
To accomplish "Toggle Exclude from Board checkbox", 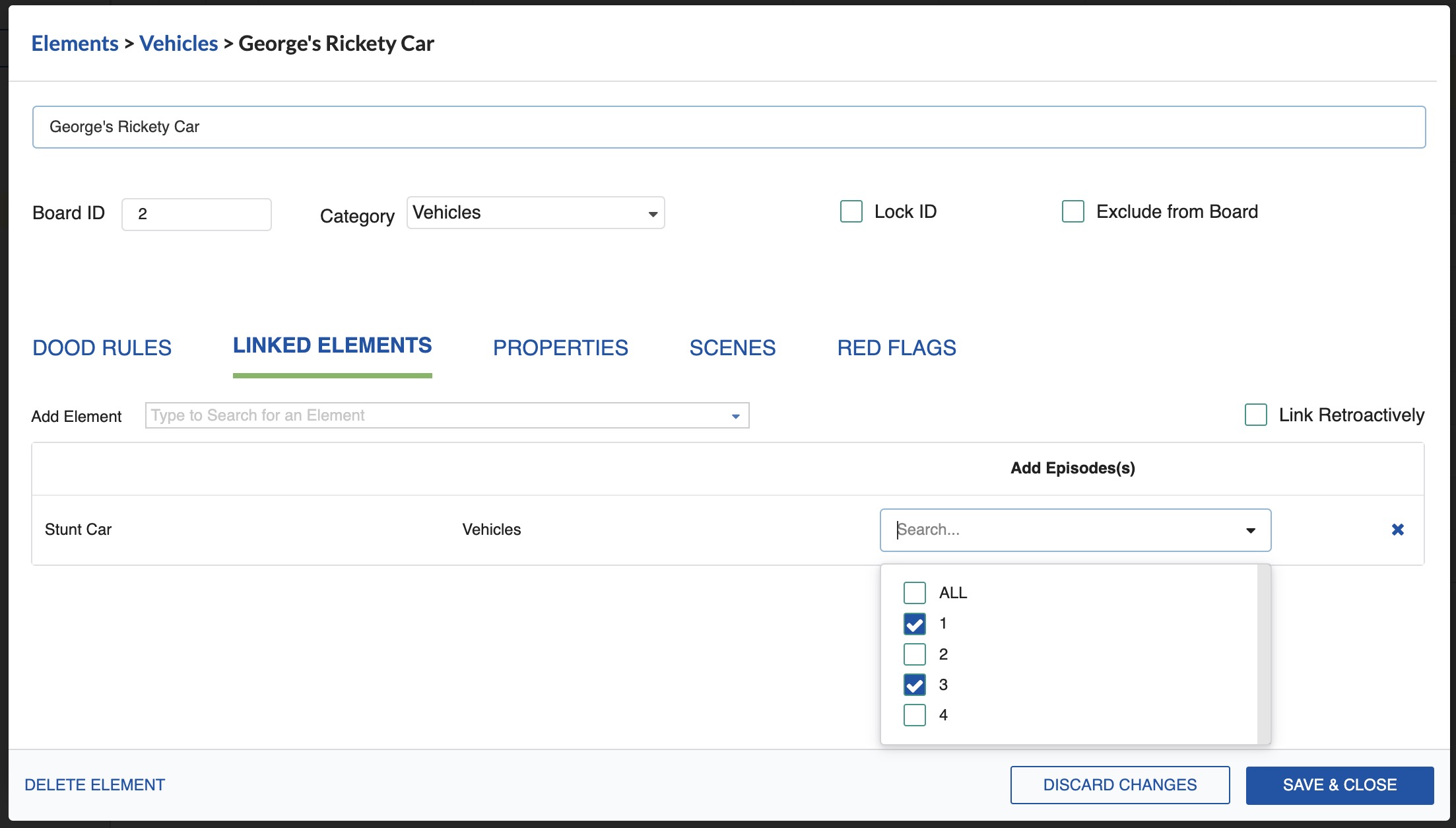I will click(1073, 212).
